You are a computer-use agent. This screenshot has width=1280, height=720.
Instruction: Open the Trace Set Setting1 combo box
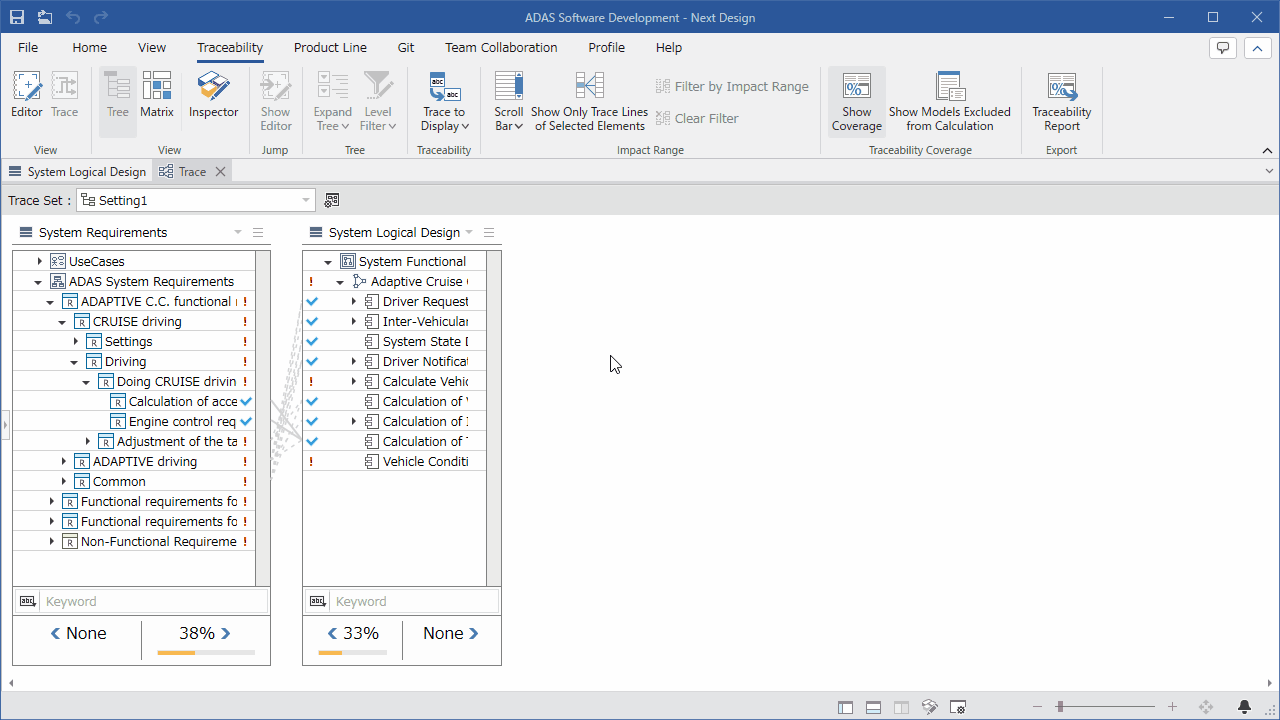196,200
